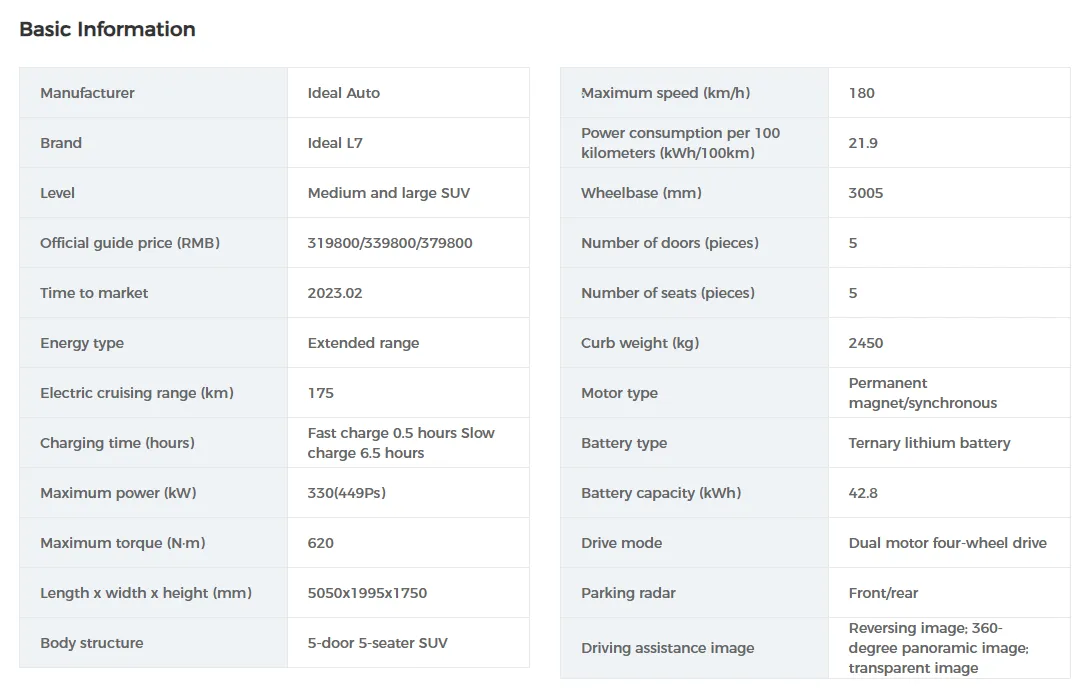Image resolution: width=1089 pixels, height=695 pixels.
Task: Select the Ideal Auto manufacturer value
Action: pos(344,93)
